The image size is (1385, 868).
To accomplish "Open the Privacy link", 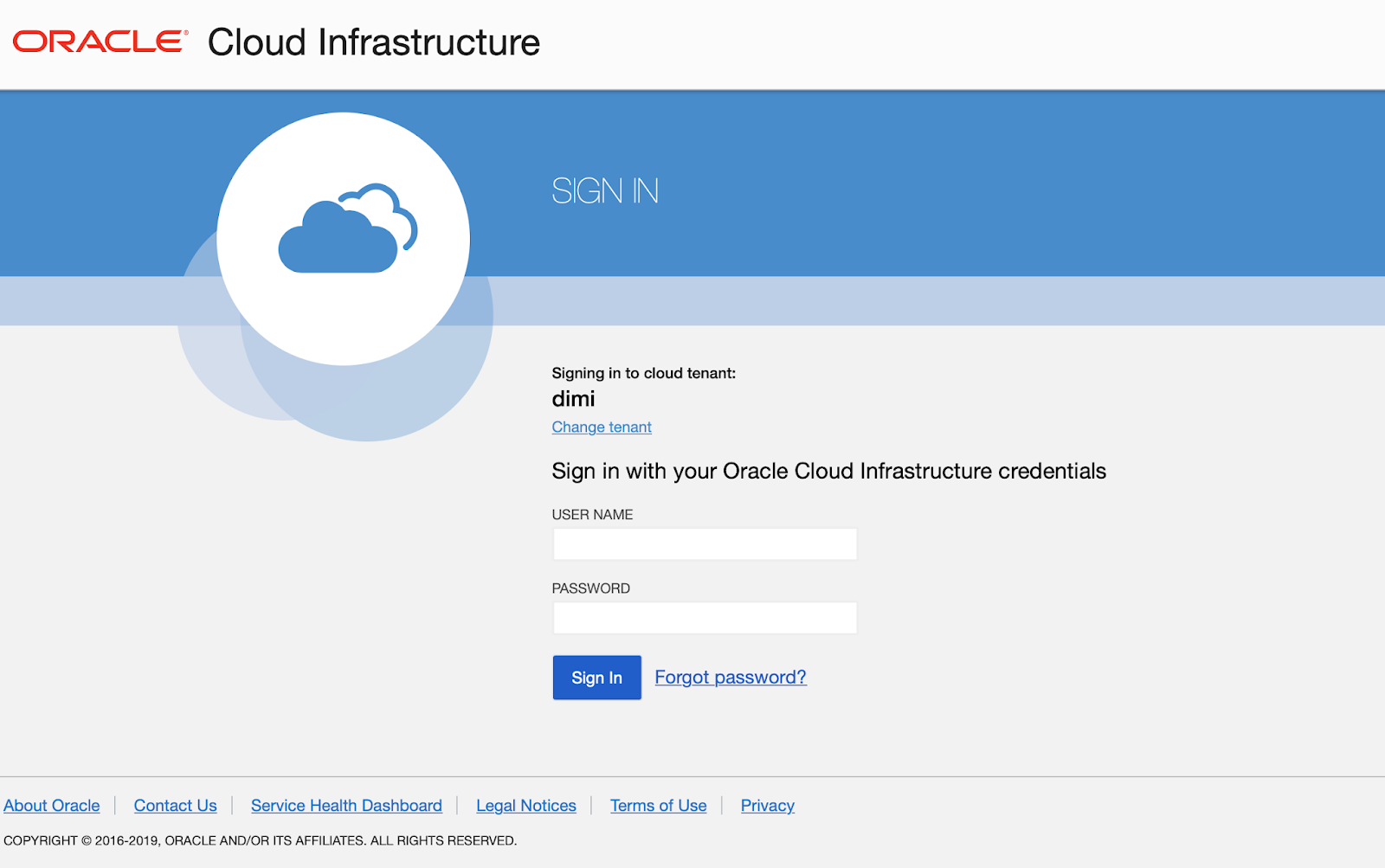I will (x=767, y=805).
